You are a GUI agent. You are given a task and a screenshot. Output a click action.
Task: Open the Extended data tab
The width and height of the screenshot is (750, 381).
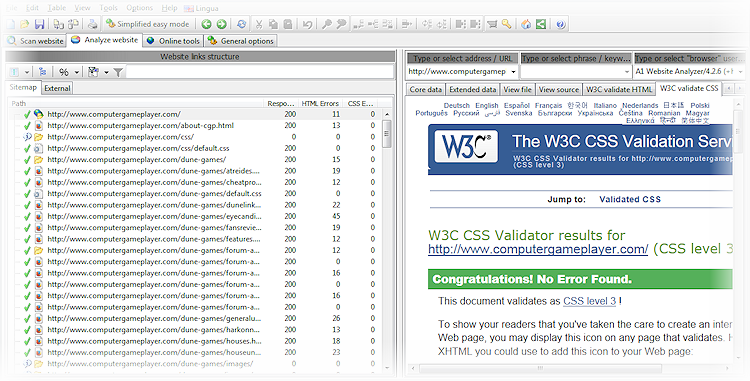(x=473, y=89)
